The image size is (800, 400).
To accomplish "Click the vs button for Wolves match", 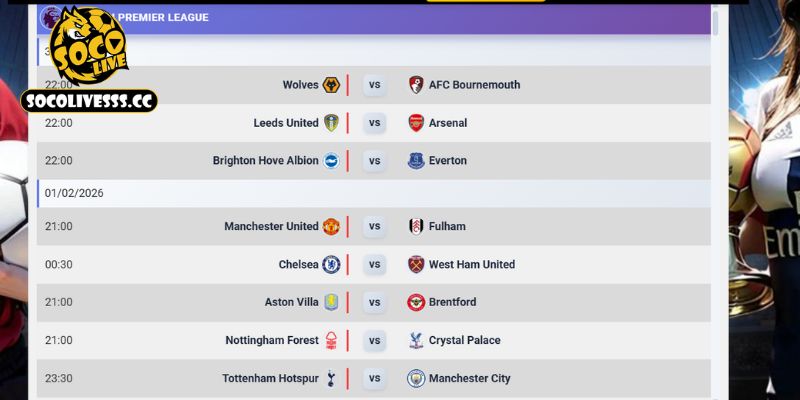I will (374, 85).
